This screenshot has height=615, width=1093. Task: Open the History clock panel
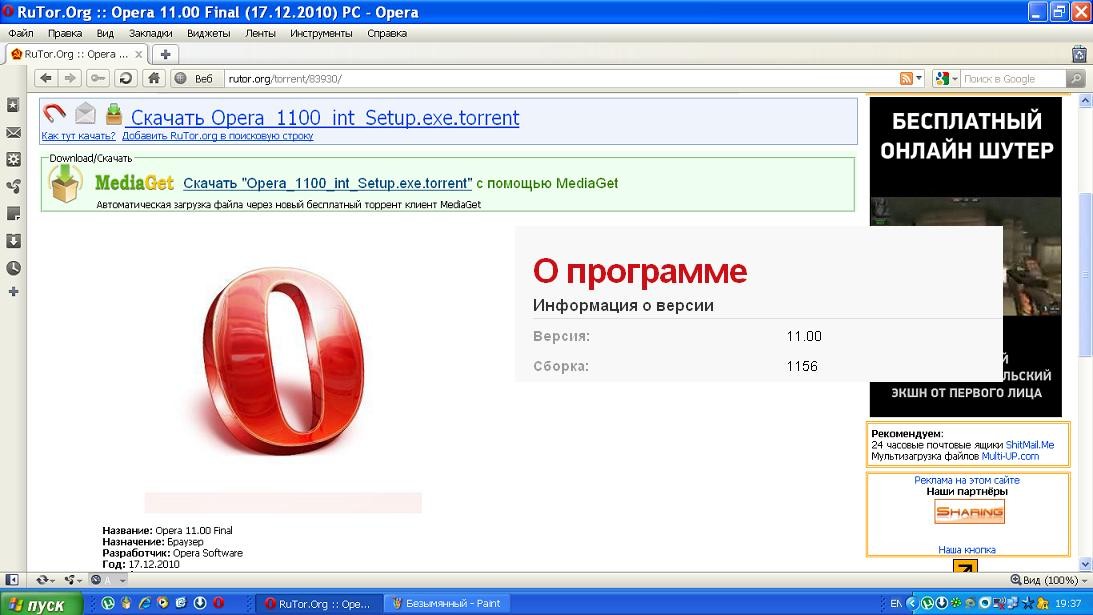point(13,267)
